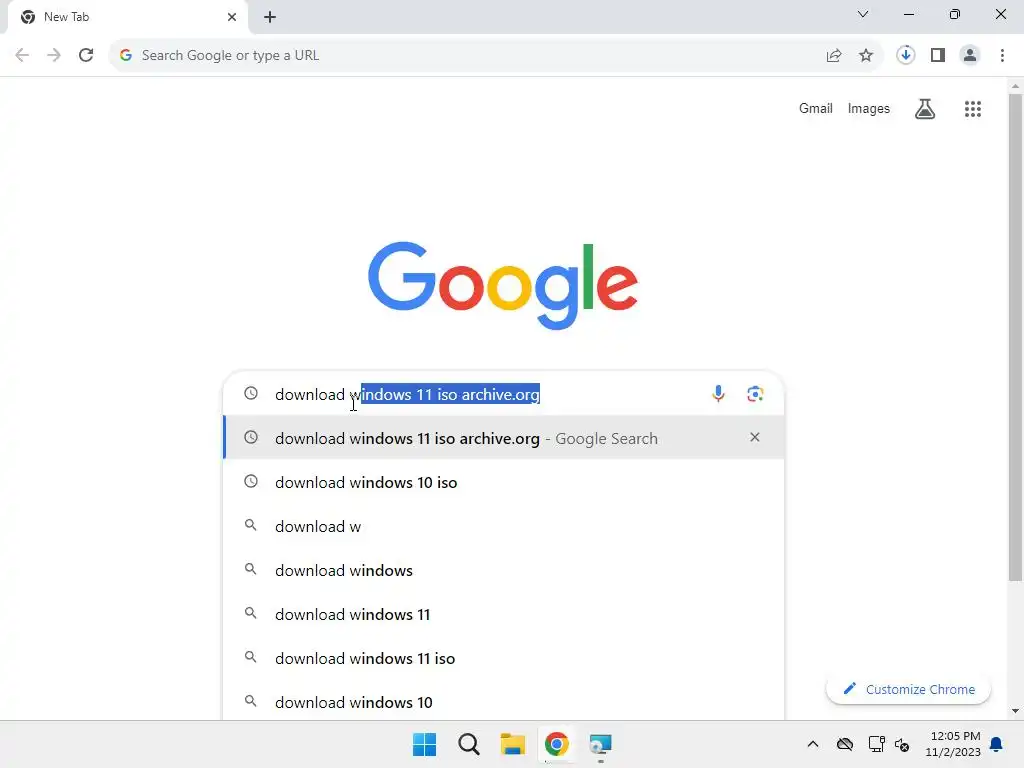Open Windows taskbar search
Screen dimensions: 1024x768
tap(469, 744)
